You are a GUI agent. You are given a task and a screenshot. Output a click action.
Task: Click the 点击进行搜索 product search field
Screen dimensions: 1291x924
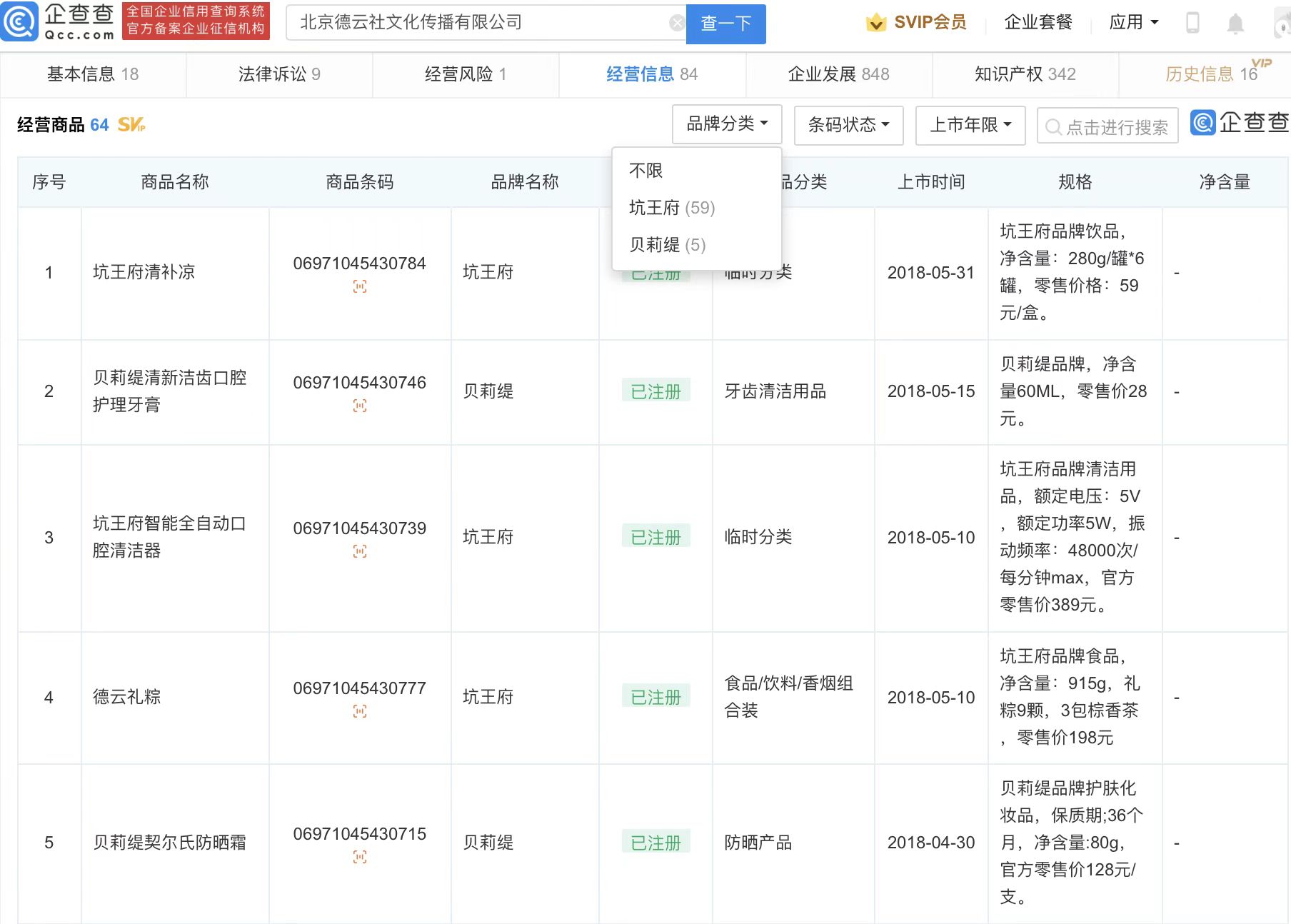click(1107, 126)
